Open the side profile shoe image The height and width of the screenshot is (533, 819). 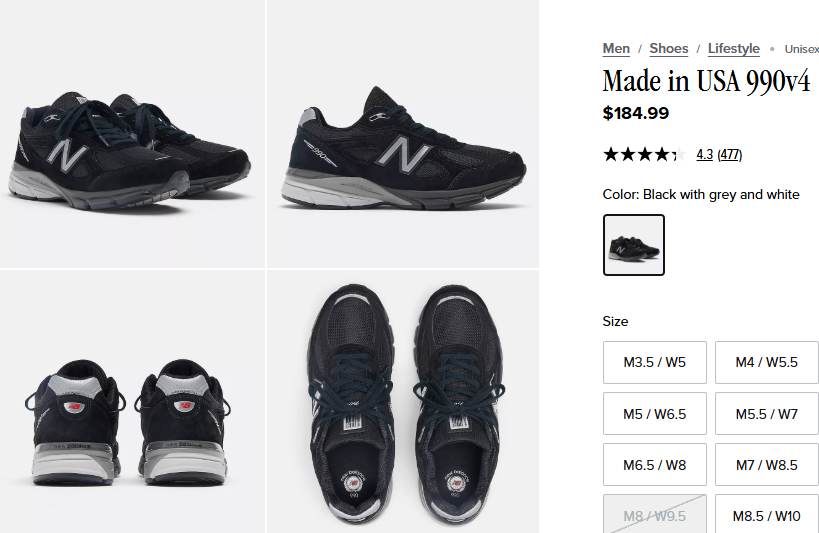point(403,134)
